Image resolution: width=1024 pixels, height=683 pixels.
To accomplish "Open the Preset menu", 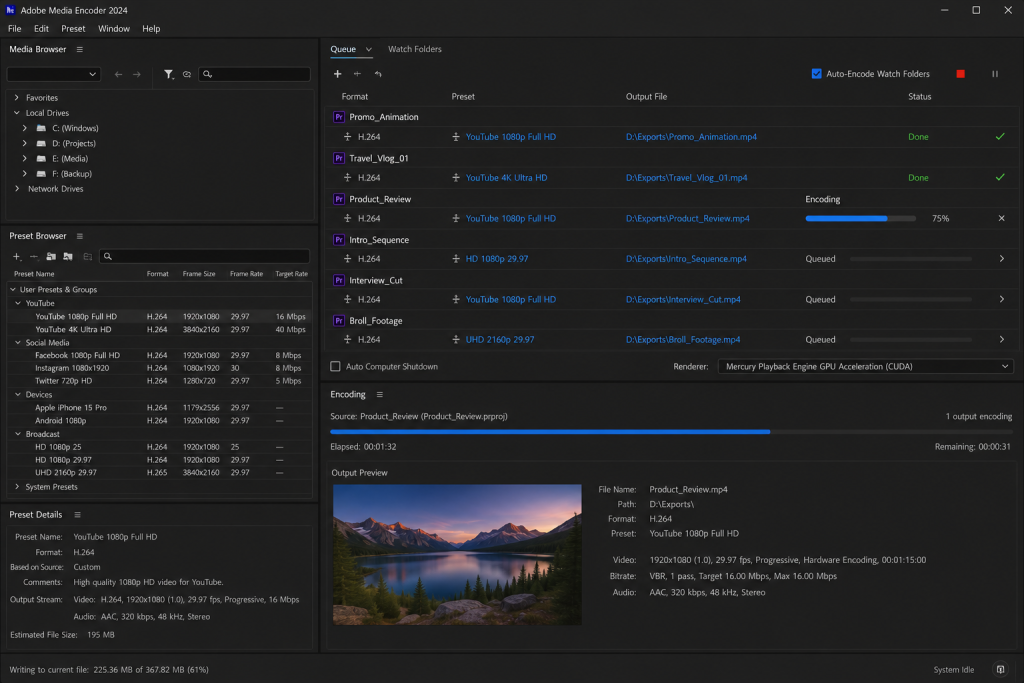I will [x=73, y=29].
